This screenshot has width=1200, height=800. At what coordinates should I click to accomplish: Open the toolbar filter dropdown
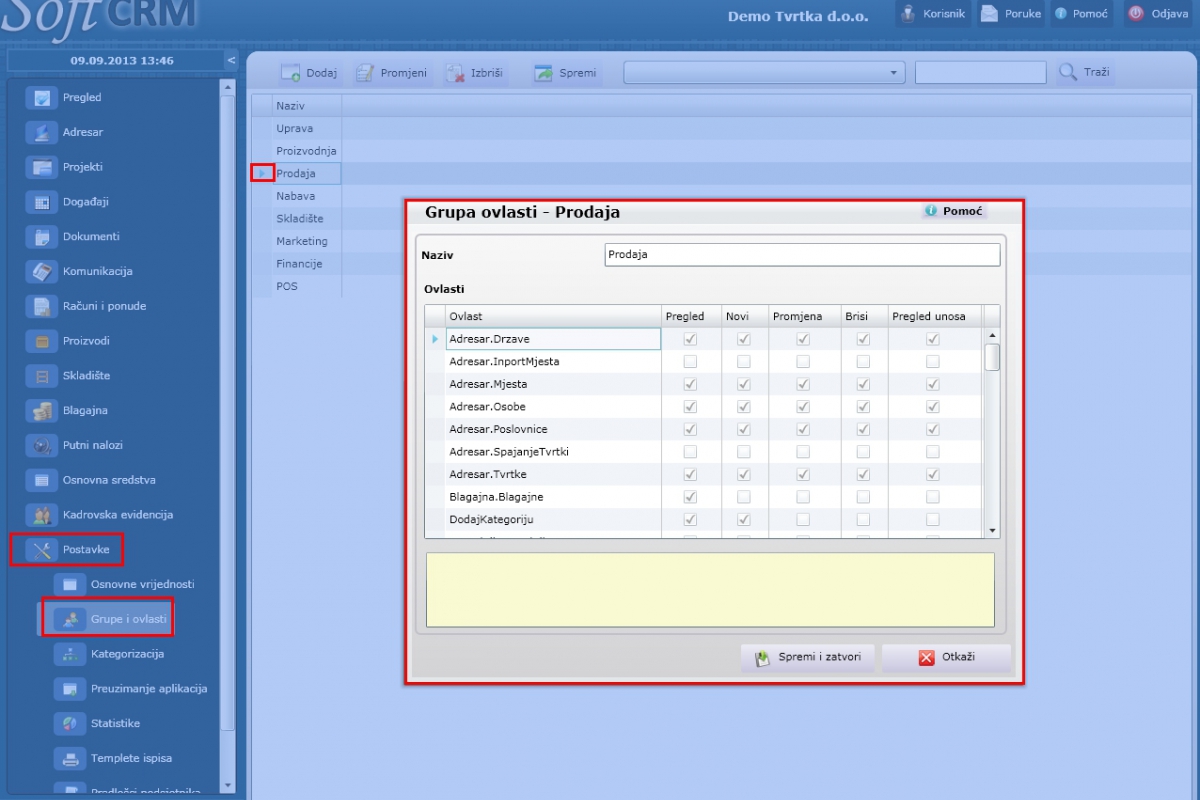pos(764,73)
